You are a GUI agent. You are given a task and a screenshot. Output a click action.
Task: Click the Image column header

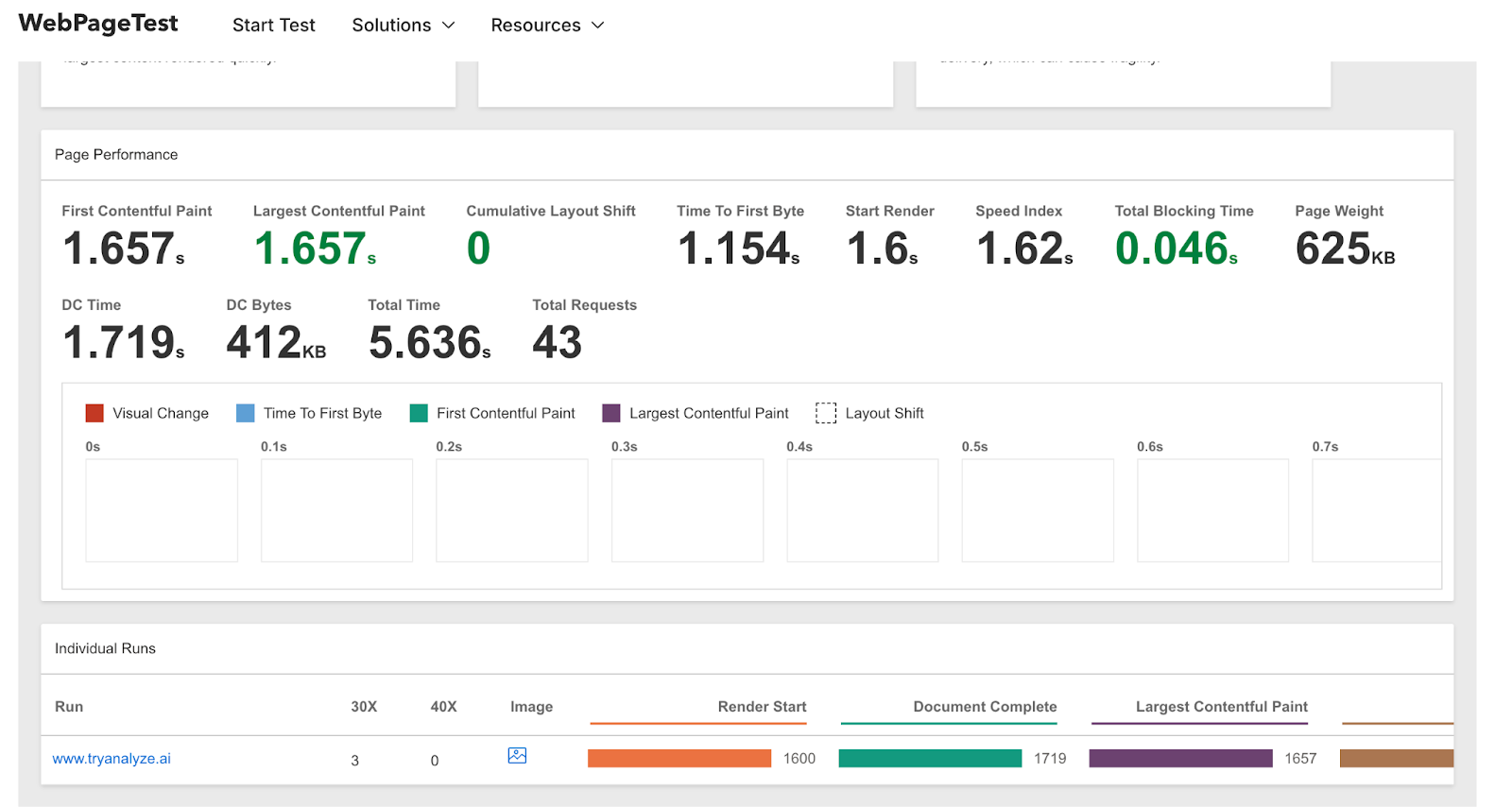[x=531, y=707]
